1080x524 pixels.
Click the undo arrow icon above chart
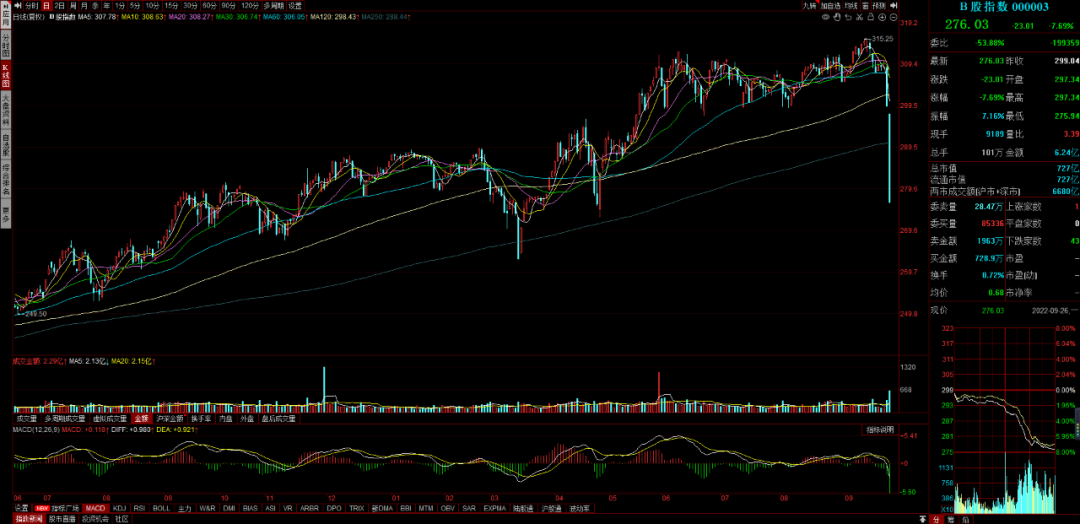(848, 17)
